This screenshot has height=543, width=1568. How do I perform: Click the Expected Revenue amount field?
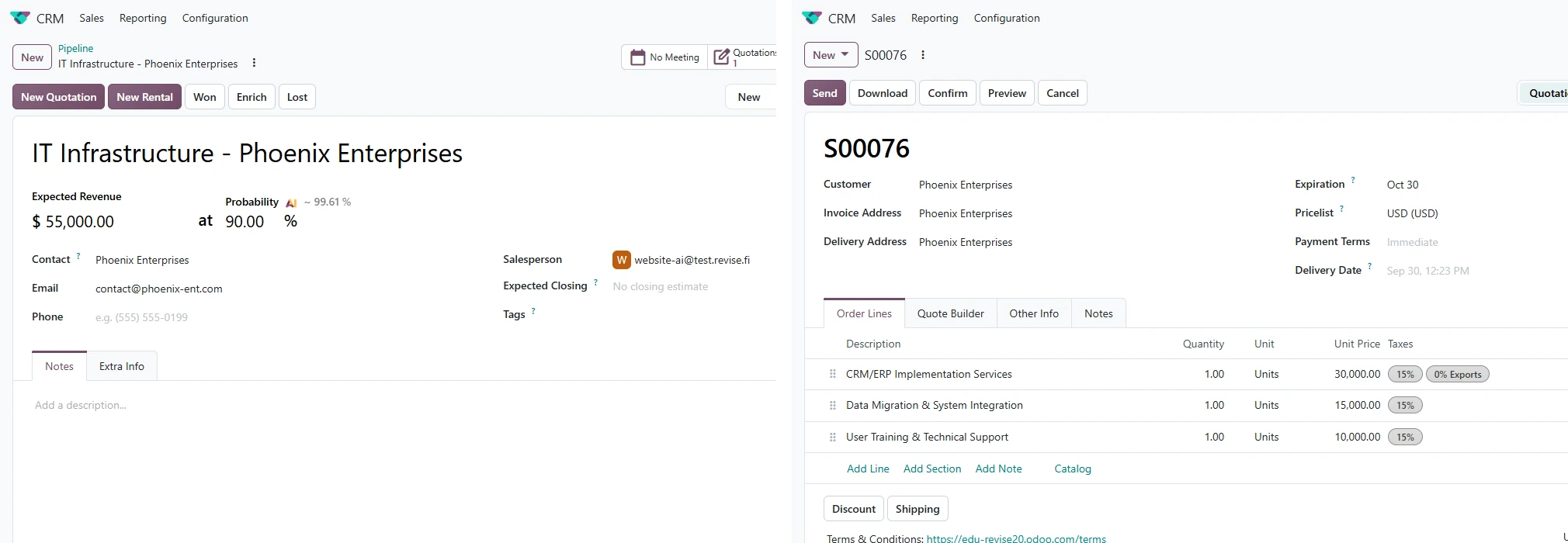coord(80,222)
